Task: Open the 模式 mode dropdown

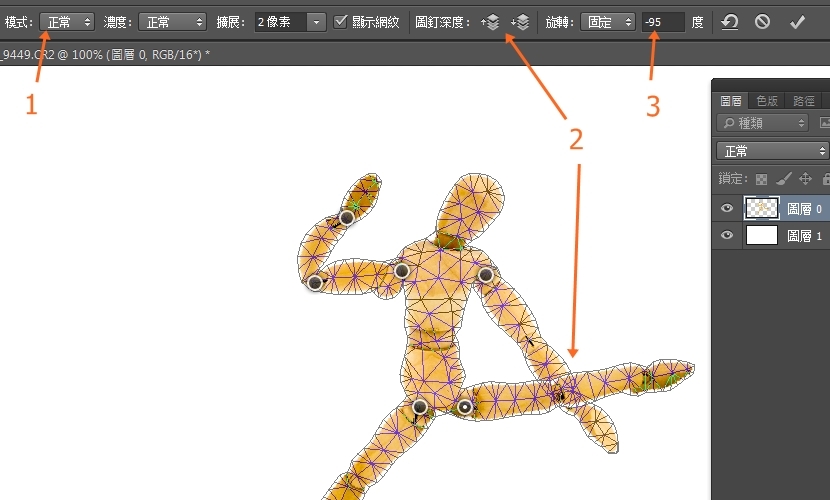Action: tap(67, 21)
